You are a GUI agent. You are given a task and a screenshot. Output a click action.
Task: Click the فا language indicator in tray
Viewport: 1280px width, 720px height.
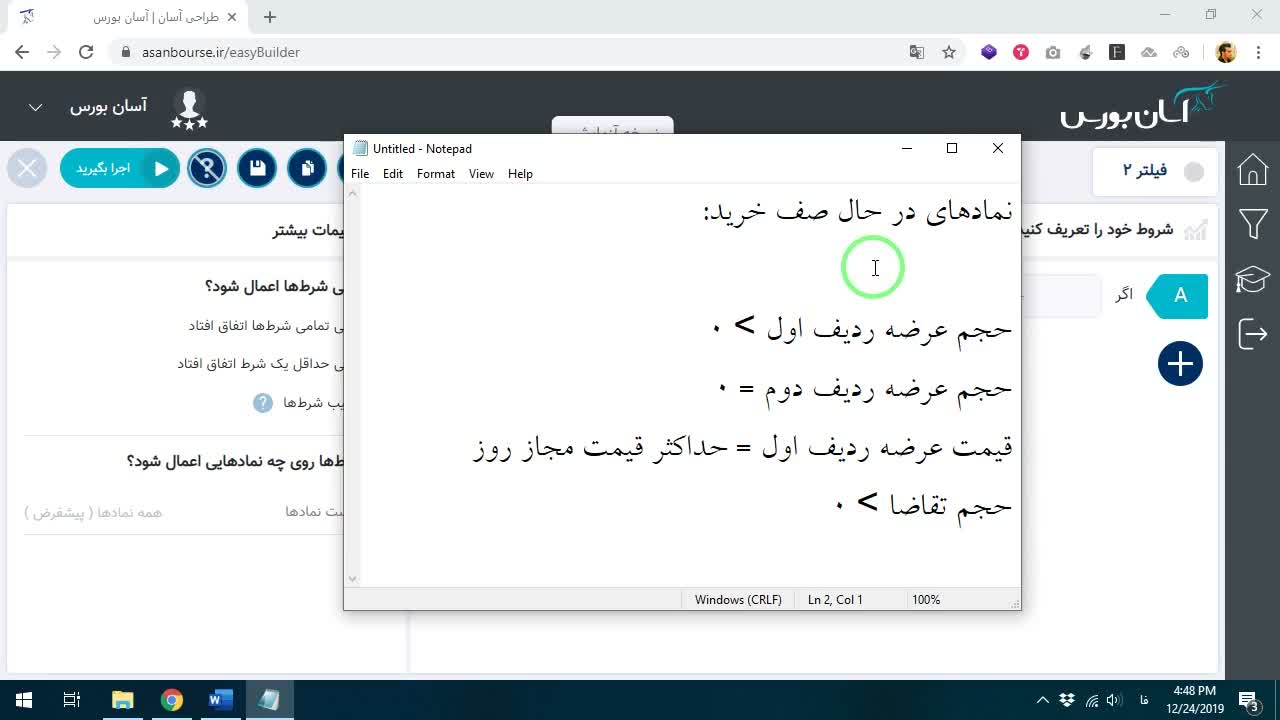1144,700
